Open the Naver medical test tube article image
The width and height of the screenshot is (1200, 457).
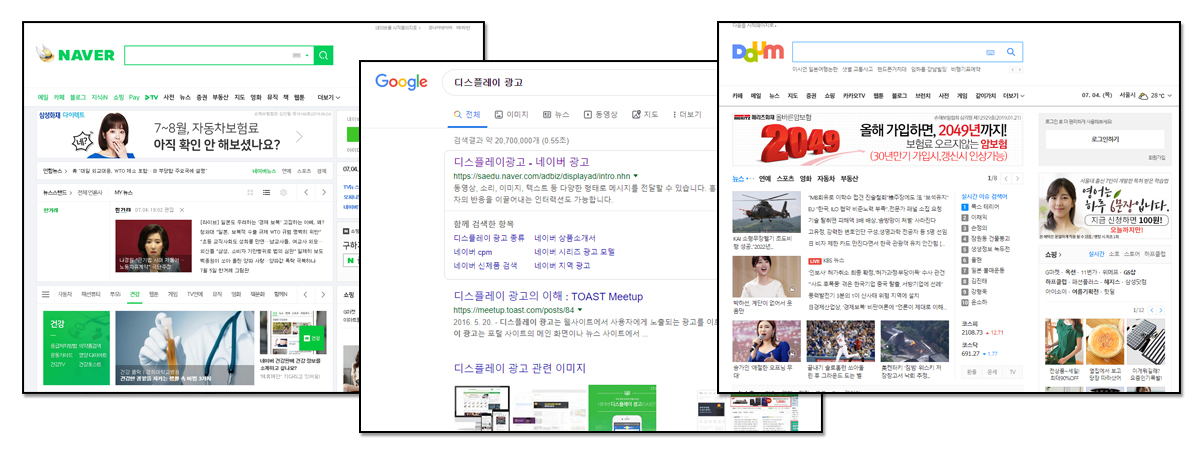click(x=184, y=347)
